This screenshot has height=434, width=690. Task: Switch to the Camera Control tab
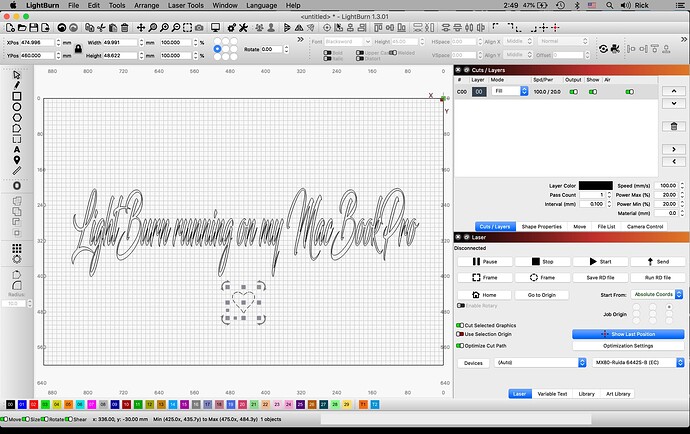pos(645,226)
